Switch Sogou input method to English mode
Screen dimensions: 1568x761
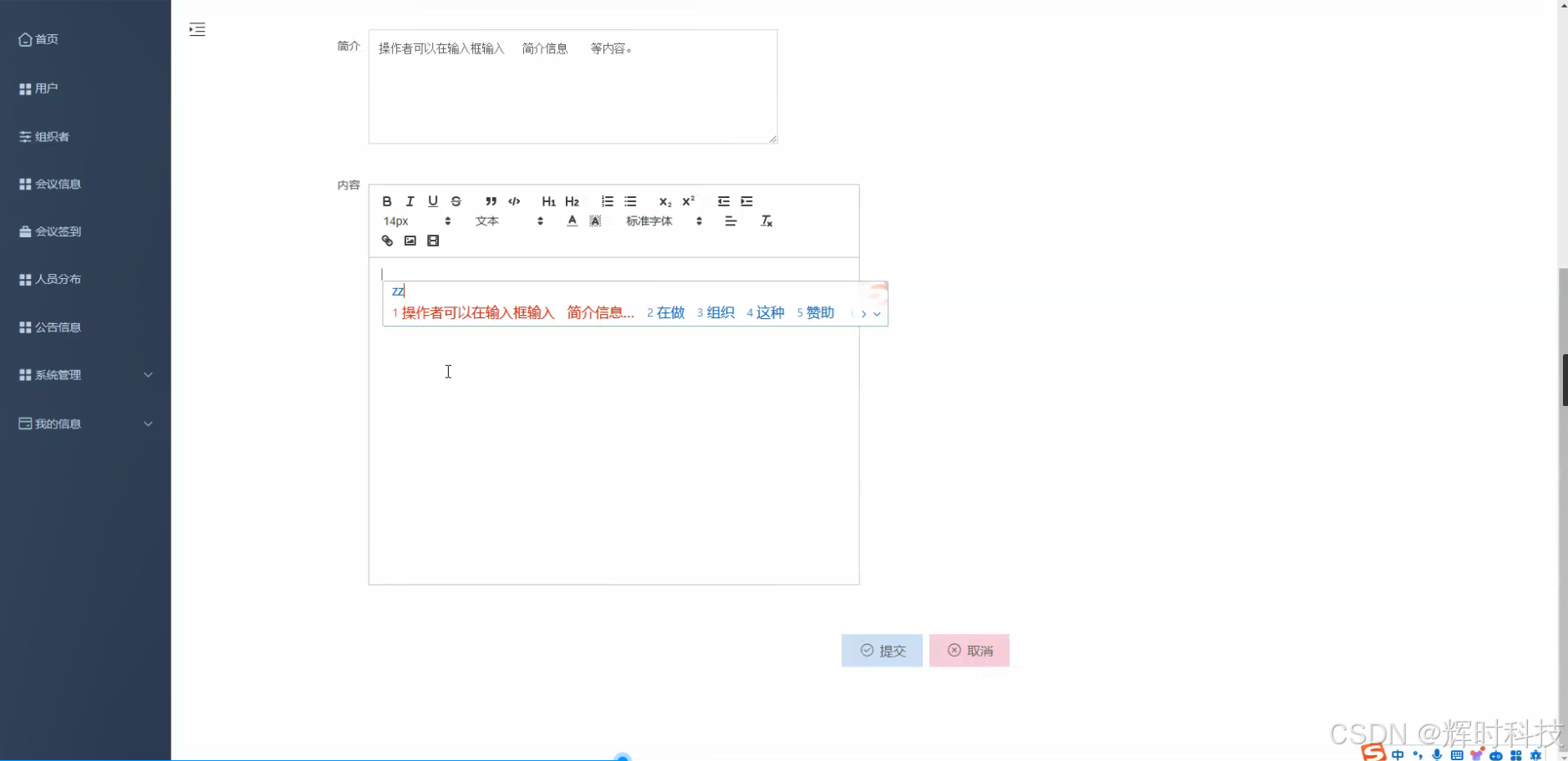(x=1397, y=754)
